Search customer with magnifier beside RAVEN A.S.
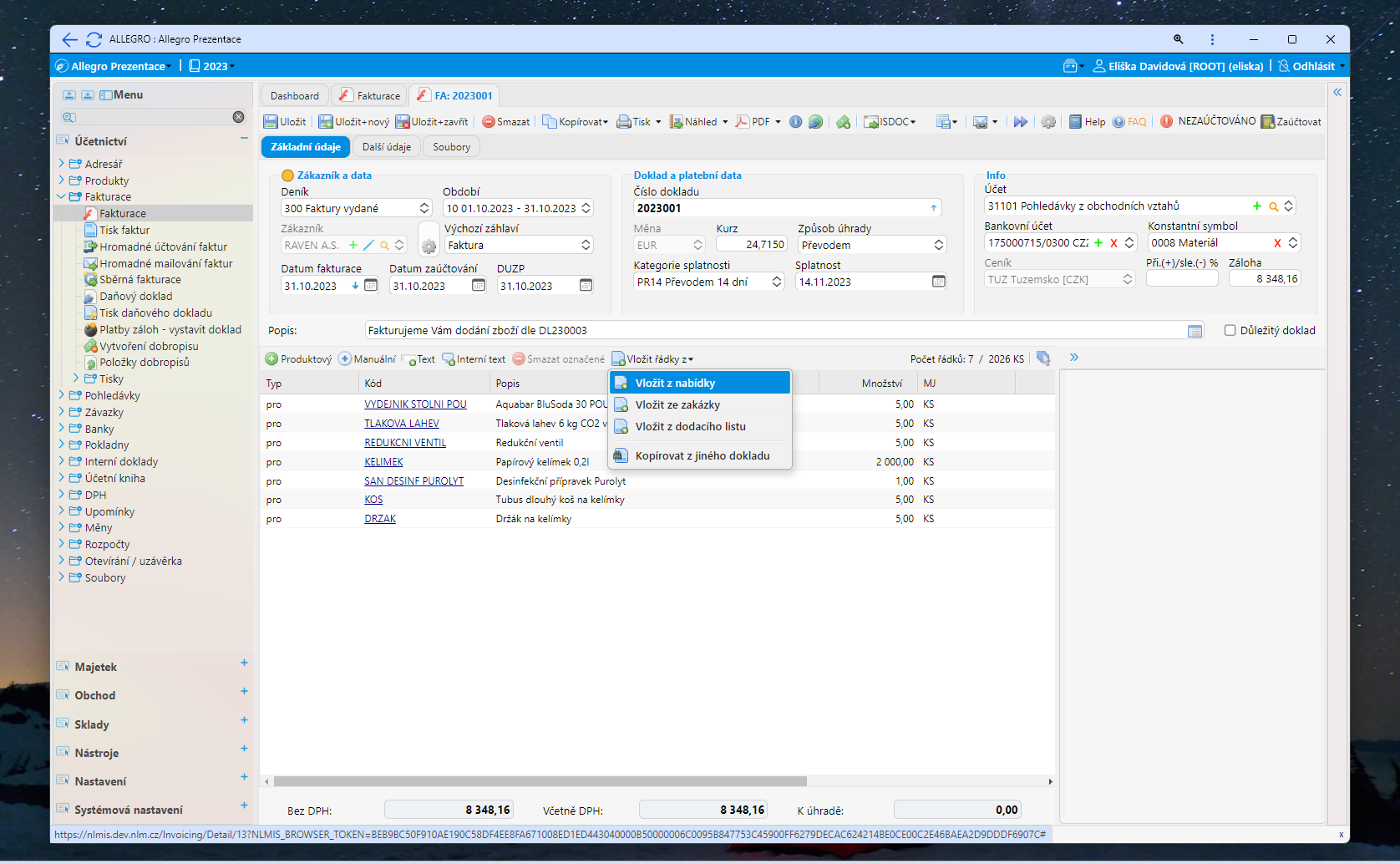1400x864 pixels. (x=384, y=246)
